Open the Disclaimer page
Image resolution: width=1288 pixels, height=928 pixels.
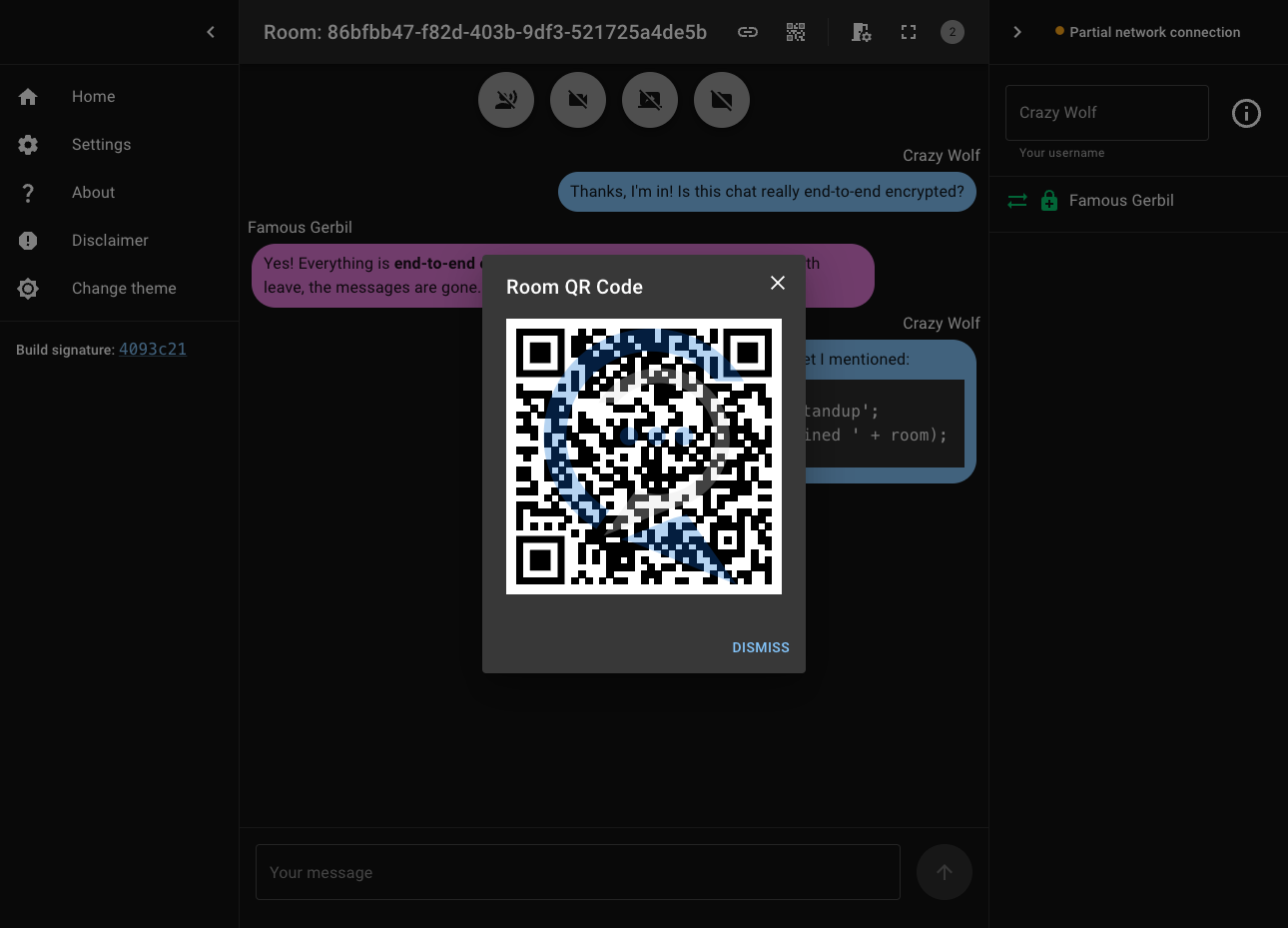(119, 241)
